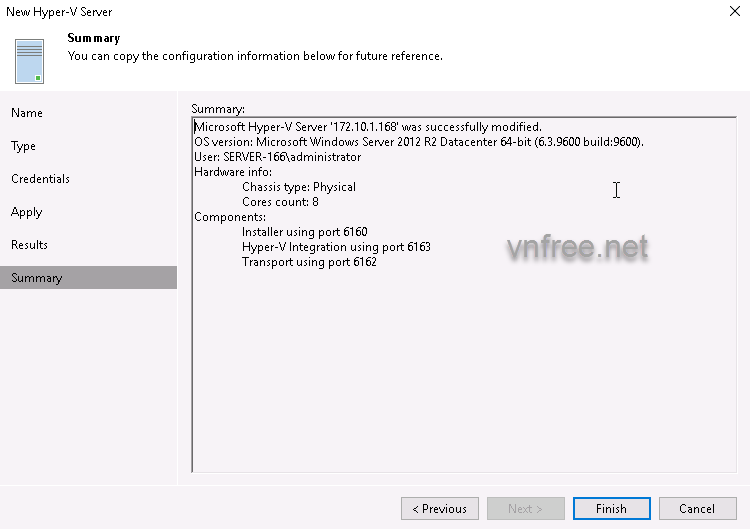Click the server successfully modified line
The width and height of the screenshot is (750, 529).
pyautogui.click(x=368, y=127)
